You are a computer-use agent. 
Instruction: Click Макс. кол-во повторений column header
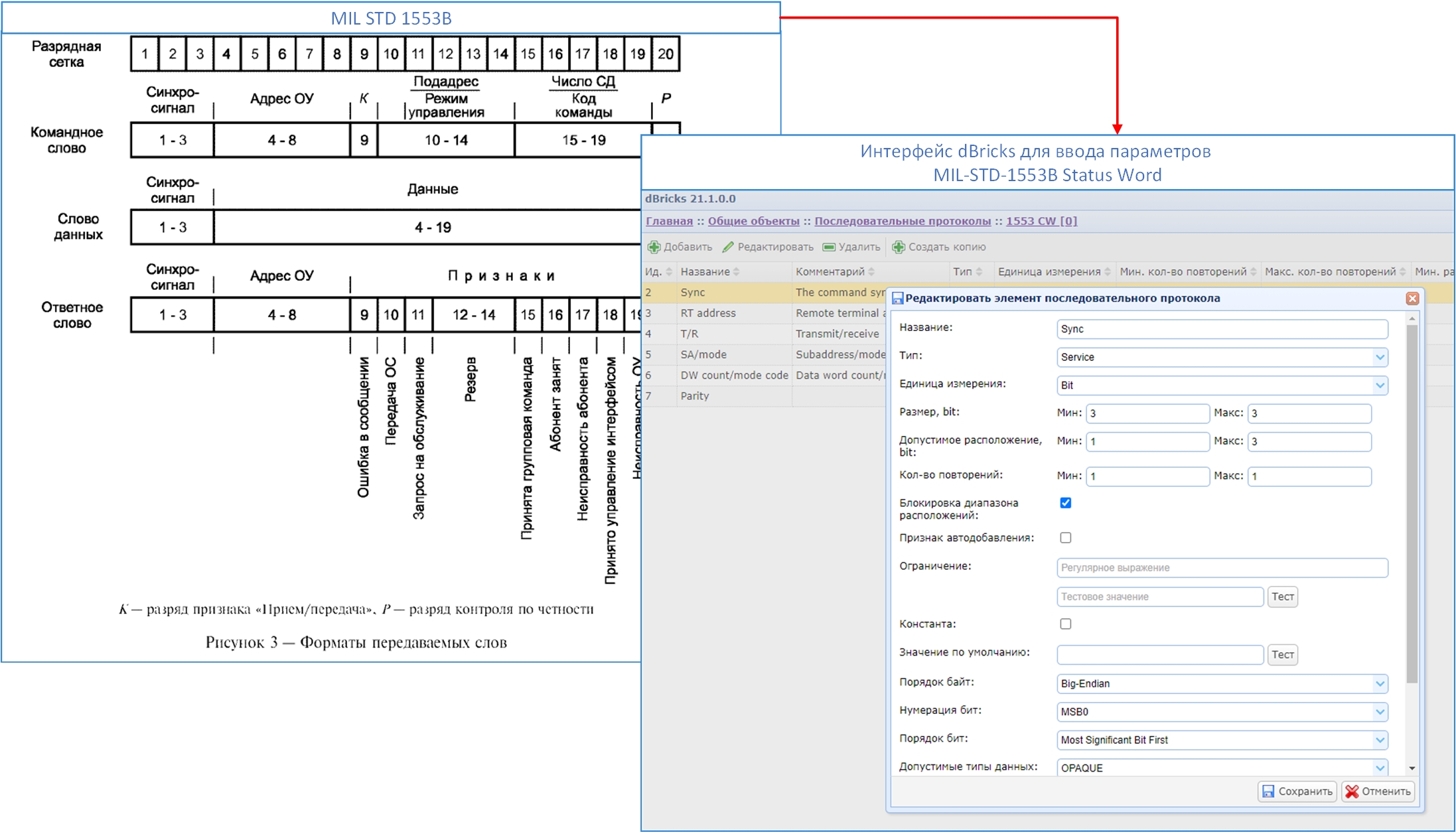coord(1335,272)
